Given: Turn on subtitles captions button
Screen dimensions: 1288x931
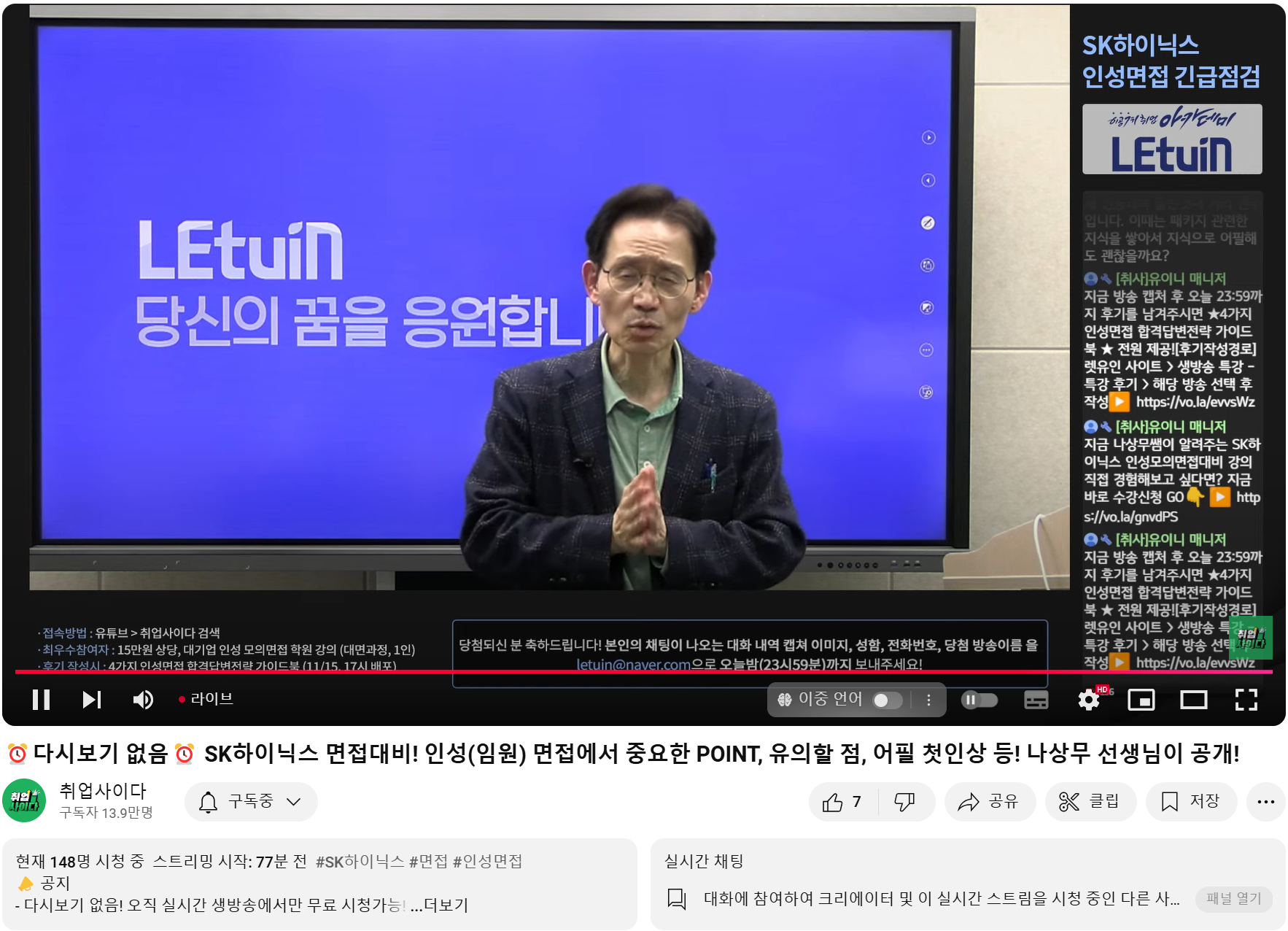Looking at the screenshot, I should click(x=1036, y=700).
